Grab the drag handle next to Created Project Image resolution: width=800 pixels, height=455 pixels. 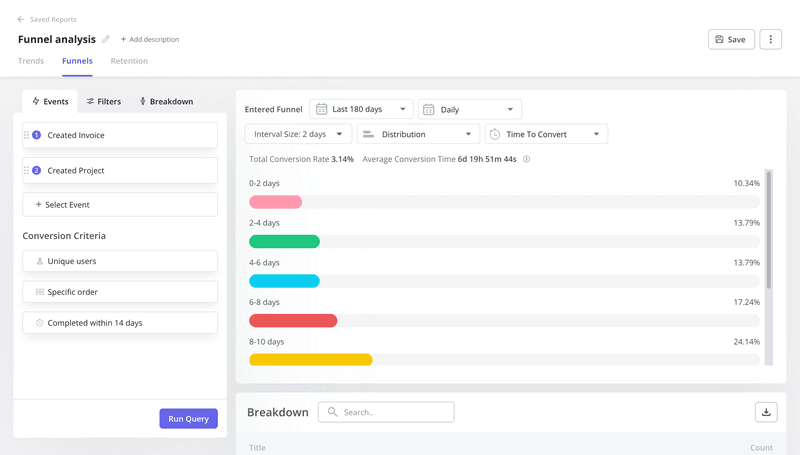(x=26, y=171)
